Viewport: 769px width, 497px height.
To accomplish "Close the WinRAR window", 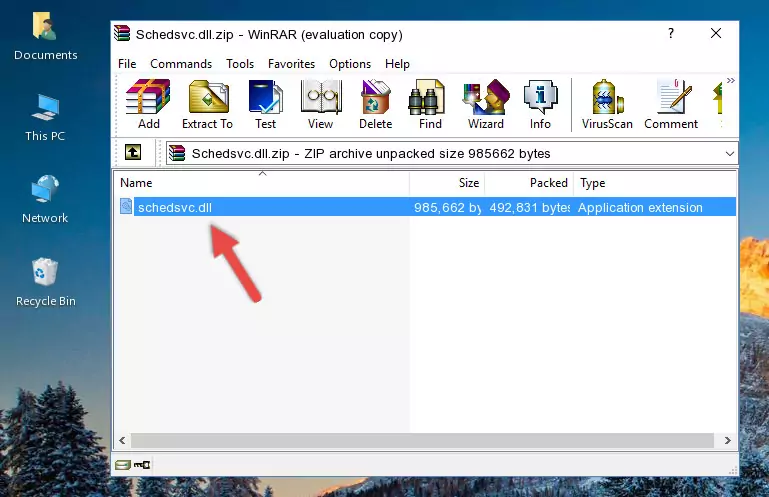I will [x=716, y=33].
